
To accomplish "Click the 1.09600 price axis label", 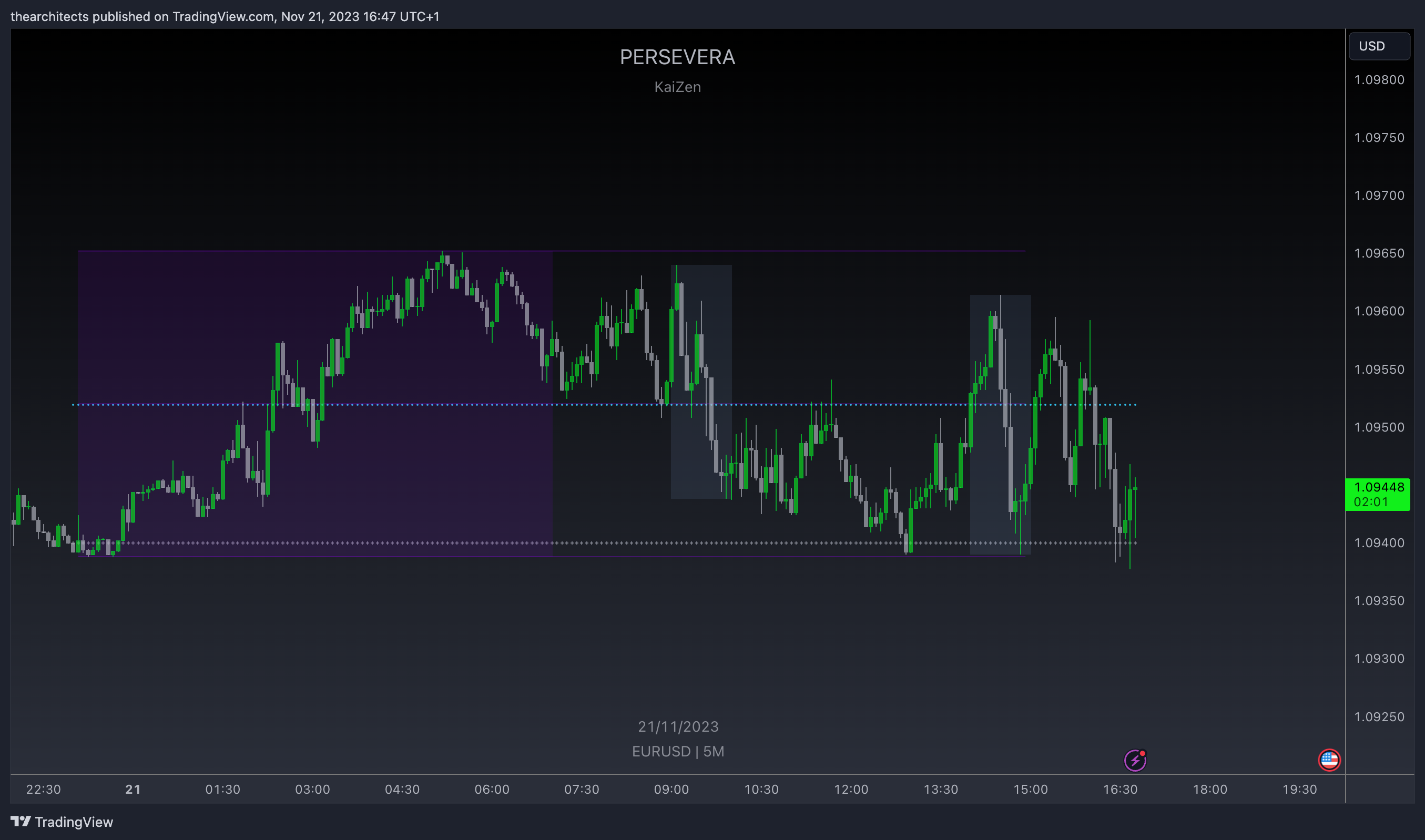I will pos(1379,311).
